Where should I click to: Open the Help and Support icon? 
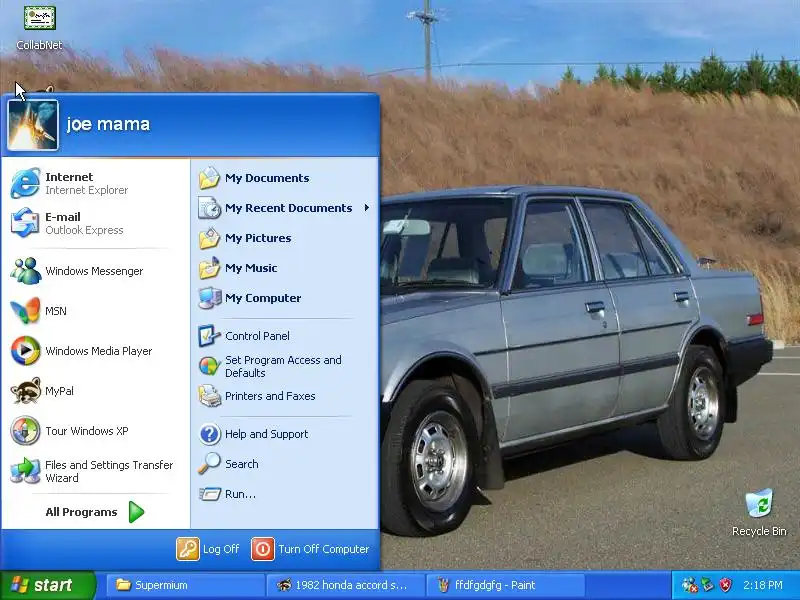pyautogui.click(x=209, y=434)
